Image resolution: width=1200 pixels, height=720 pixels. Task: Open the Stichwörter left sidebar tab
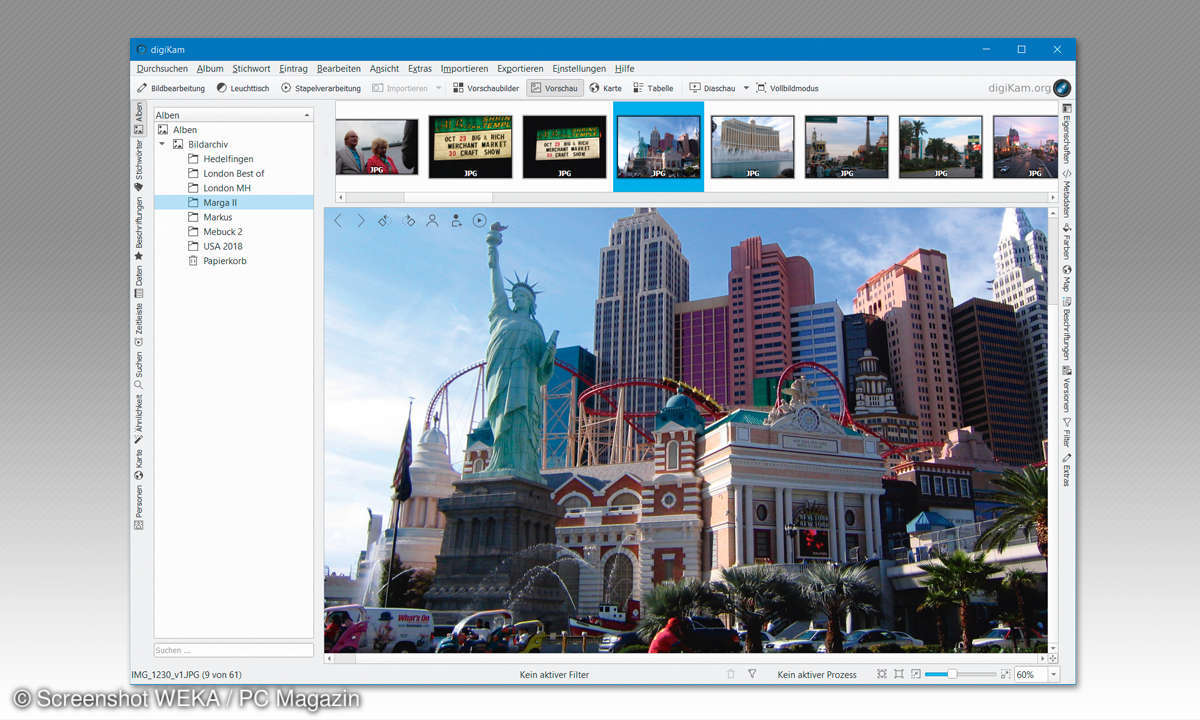pos(139,165)
